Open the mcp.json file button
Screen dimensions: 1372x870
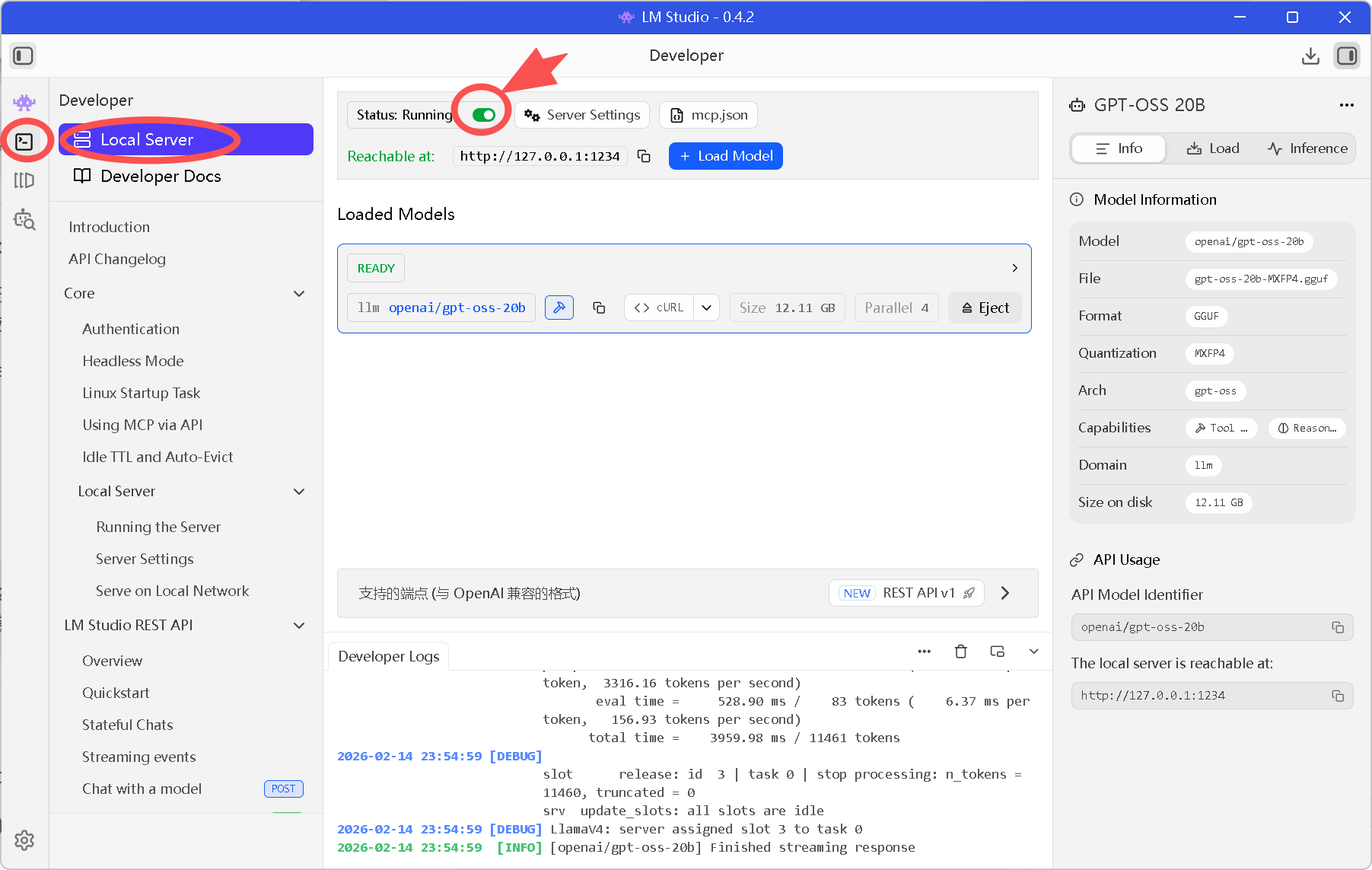(x=708, y=115)
